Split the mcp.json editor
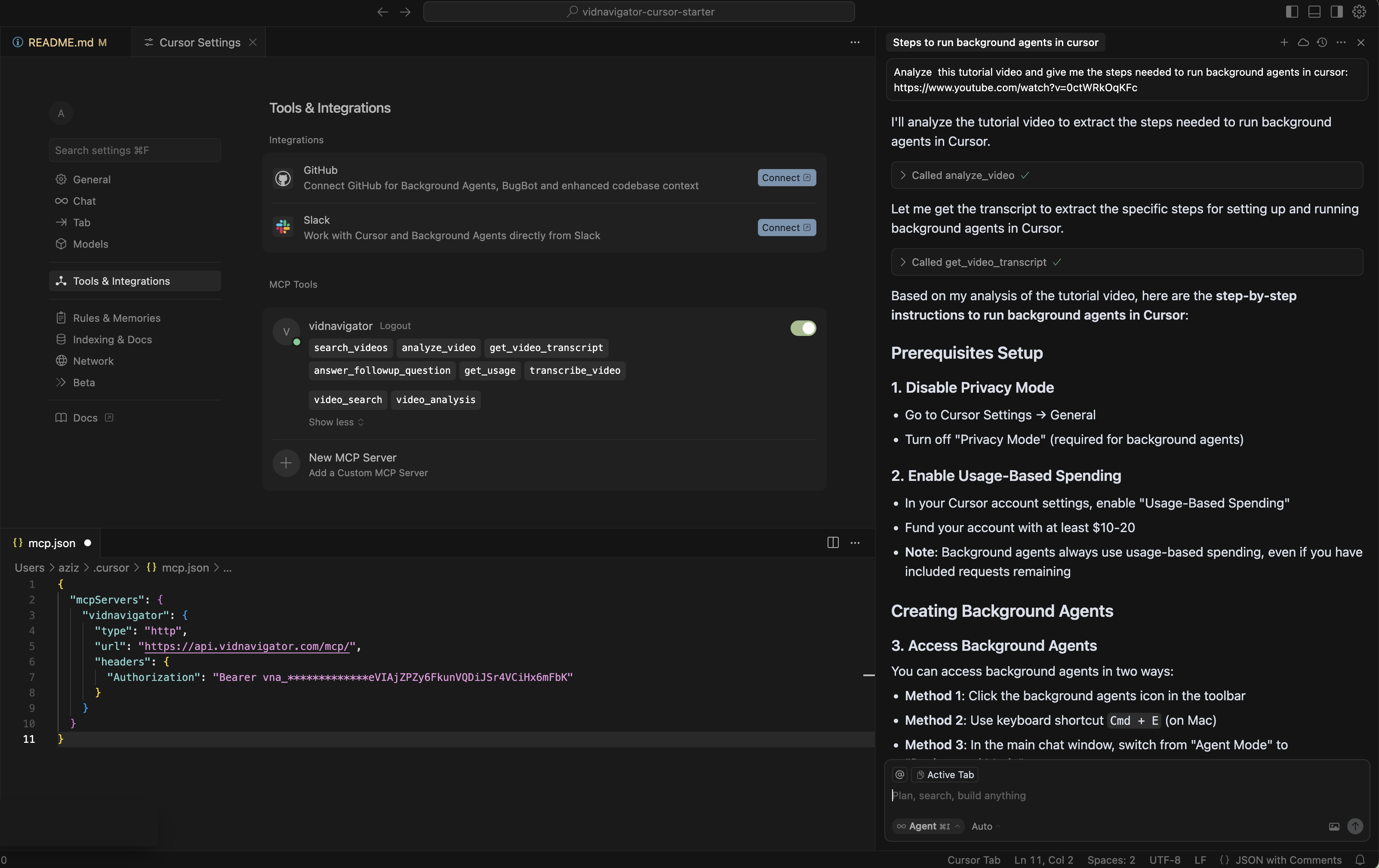 (833, 543)
